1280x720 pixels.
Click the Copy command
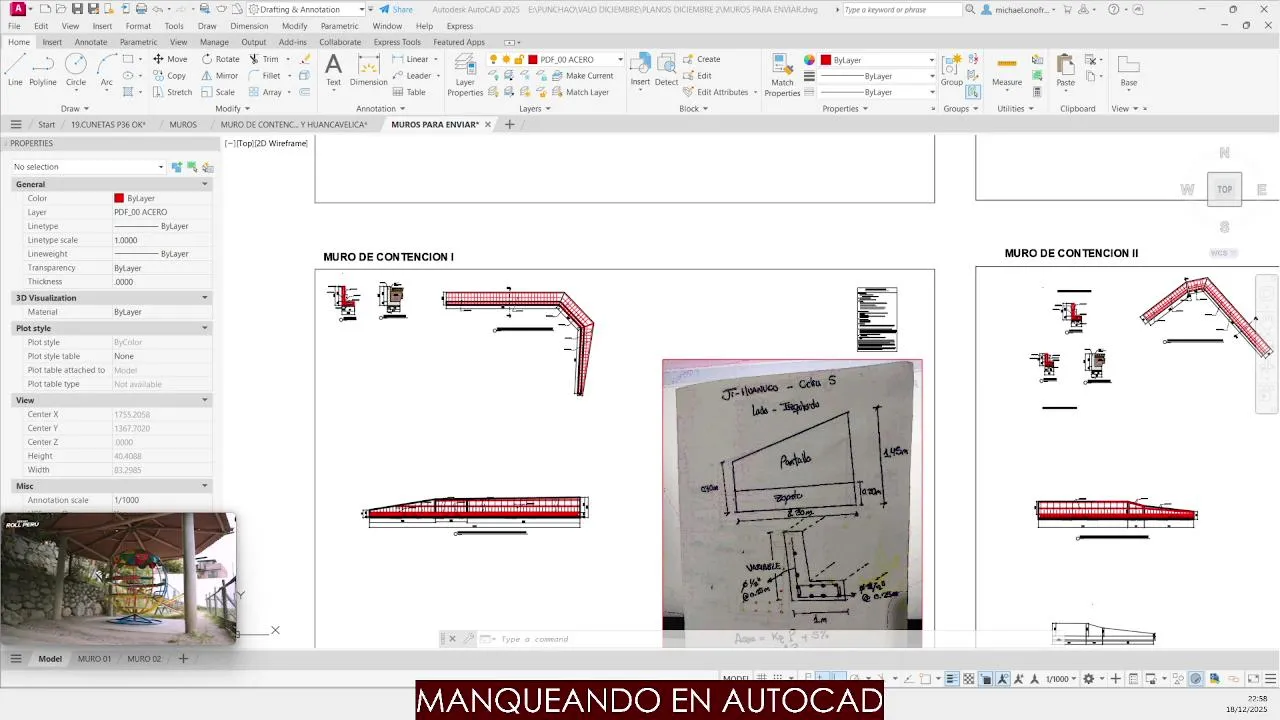click(169, 75)
